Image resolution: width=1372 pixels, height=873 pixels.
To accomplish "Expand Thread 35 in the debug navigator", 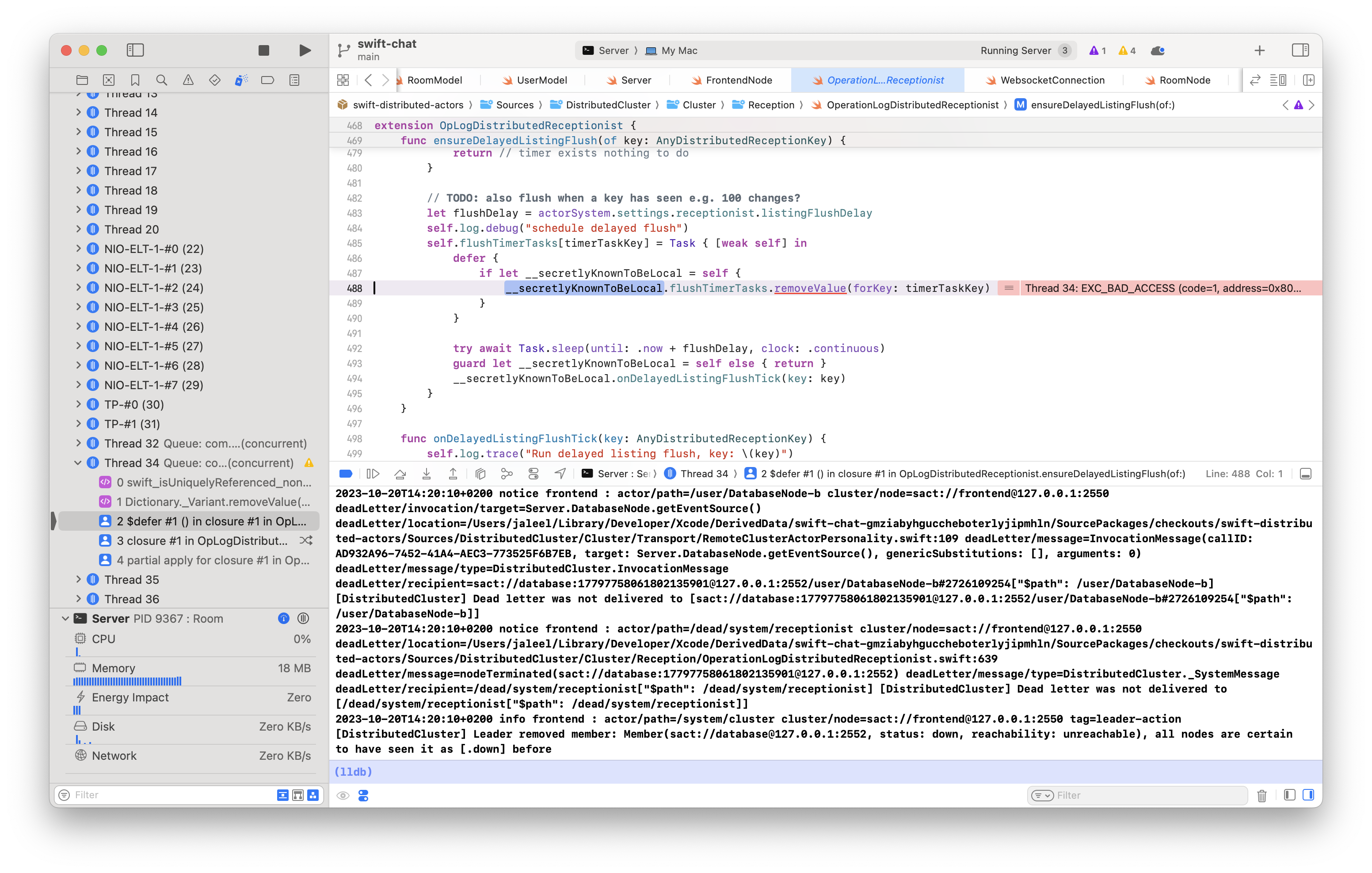I will tap(79, 579).
